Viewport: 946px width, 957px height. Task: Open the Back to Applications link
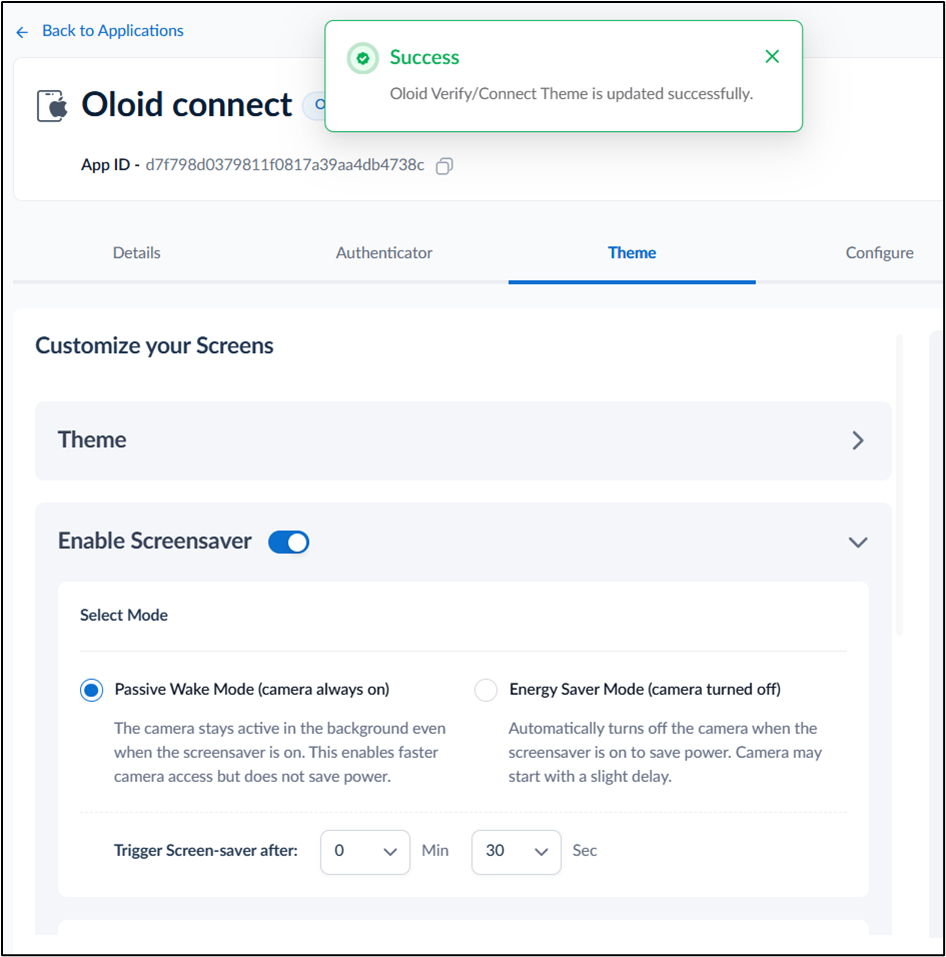tap(112, 31)
